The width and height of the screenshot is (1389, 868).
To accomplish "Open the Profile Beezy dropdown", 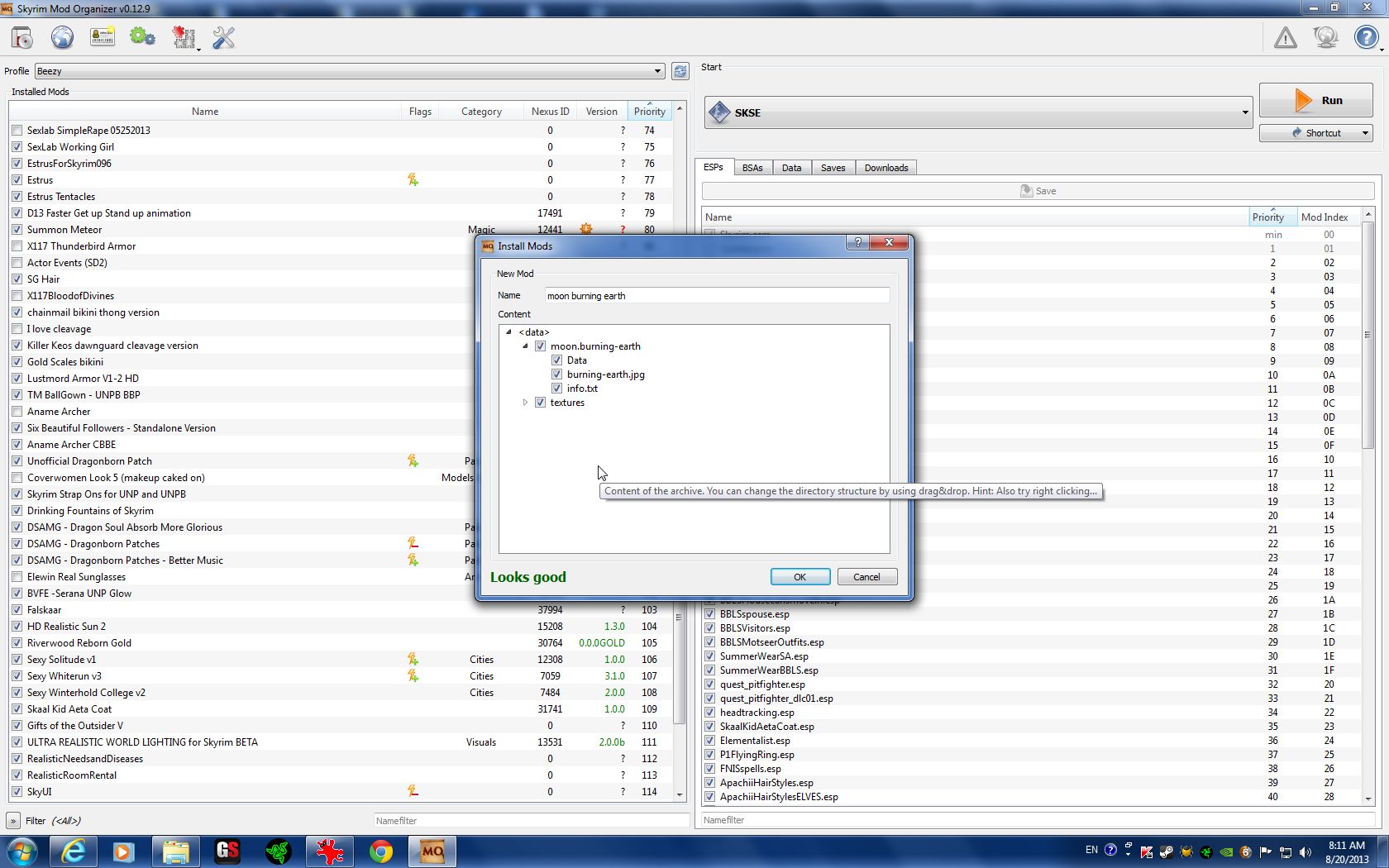I will pos(349,71).
